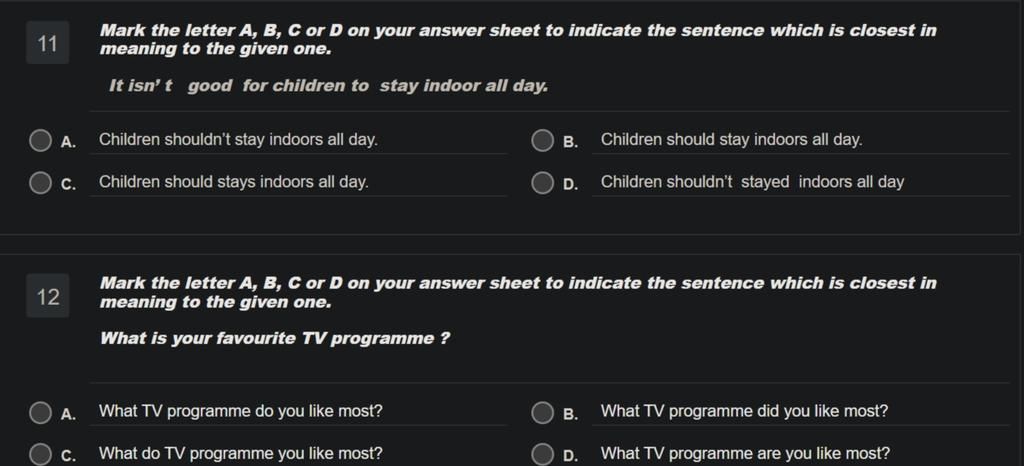Click answer "What TV programme do you like most?"
1024x466 pixels.
coord(241,412)
